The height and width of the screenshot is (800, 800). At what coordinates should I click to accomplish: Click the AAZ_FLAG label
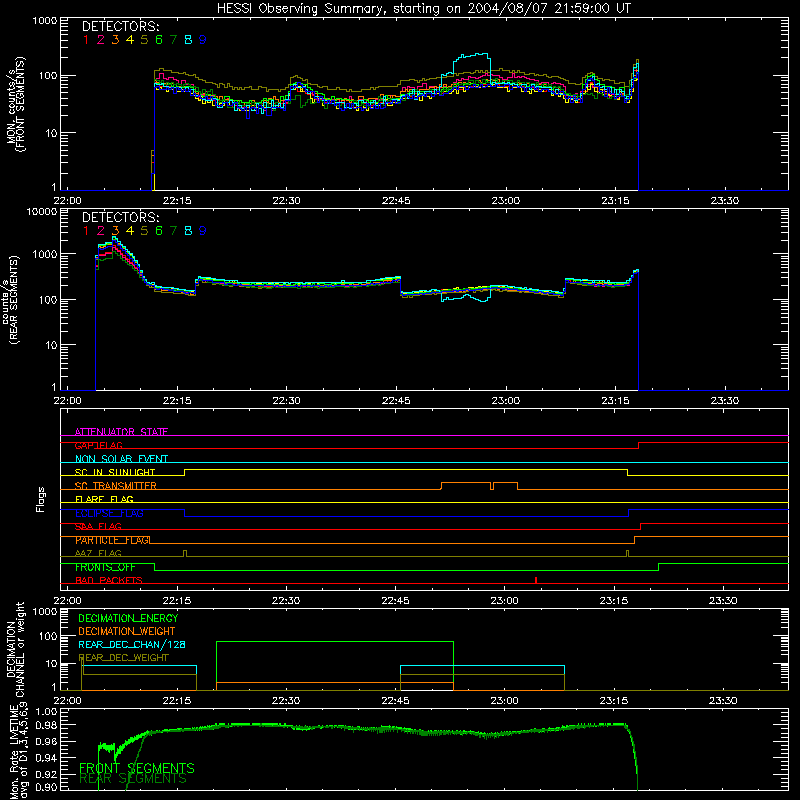tap(98, 554)
